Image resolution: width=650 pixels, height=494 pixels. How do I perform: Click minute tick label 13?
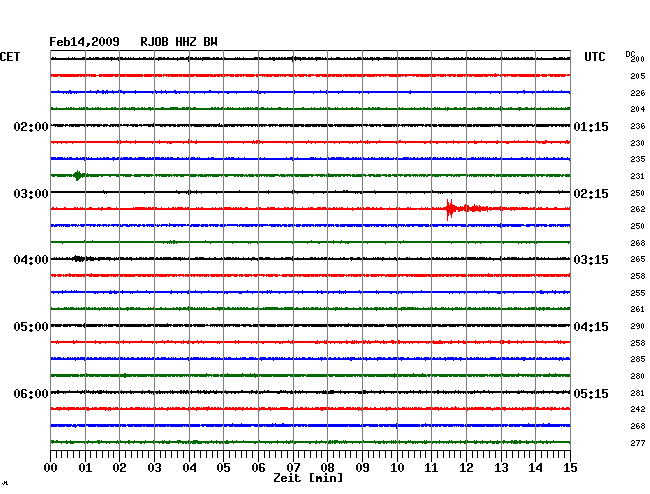pos(501,468)
